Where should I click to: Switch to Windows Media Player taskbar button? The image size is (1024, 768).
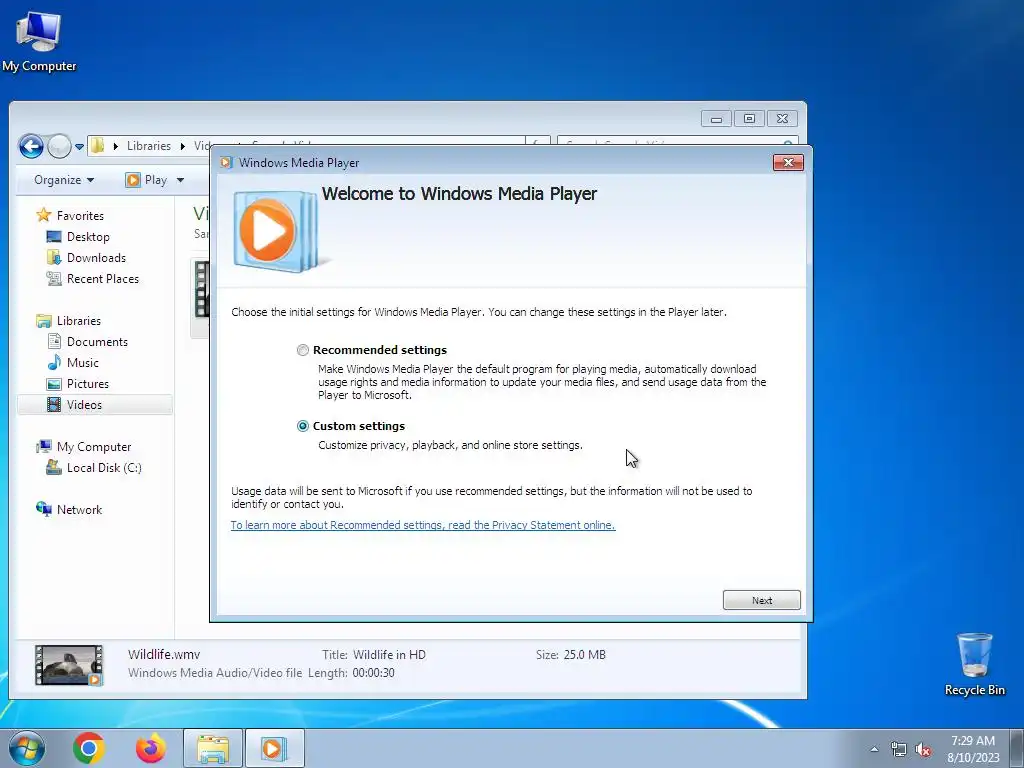(274, 748)
